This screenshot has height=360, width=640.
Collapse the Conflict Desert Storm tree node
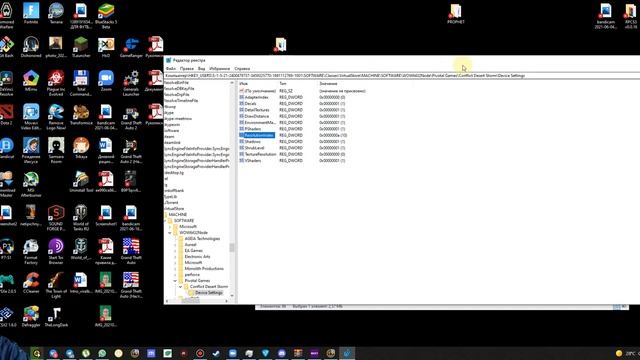[180, 287]
